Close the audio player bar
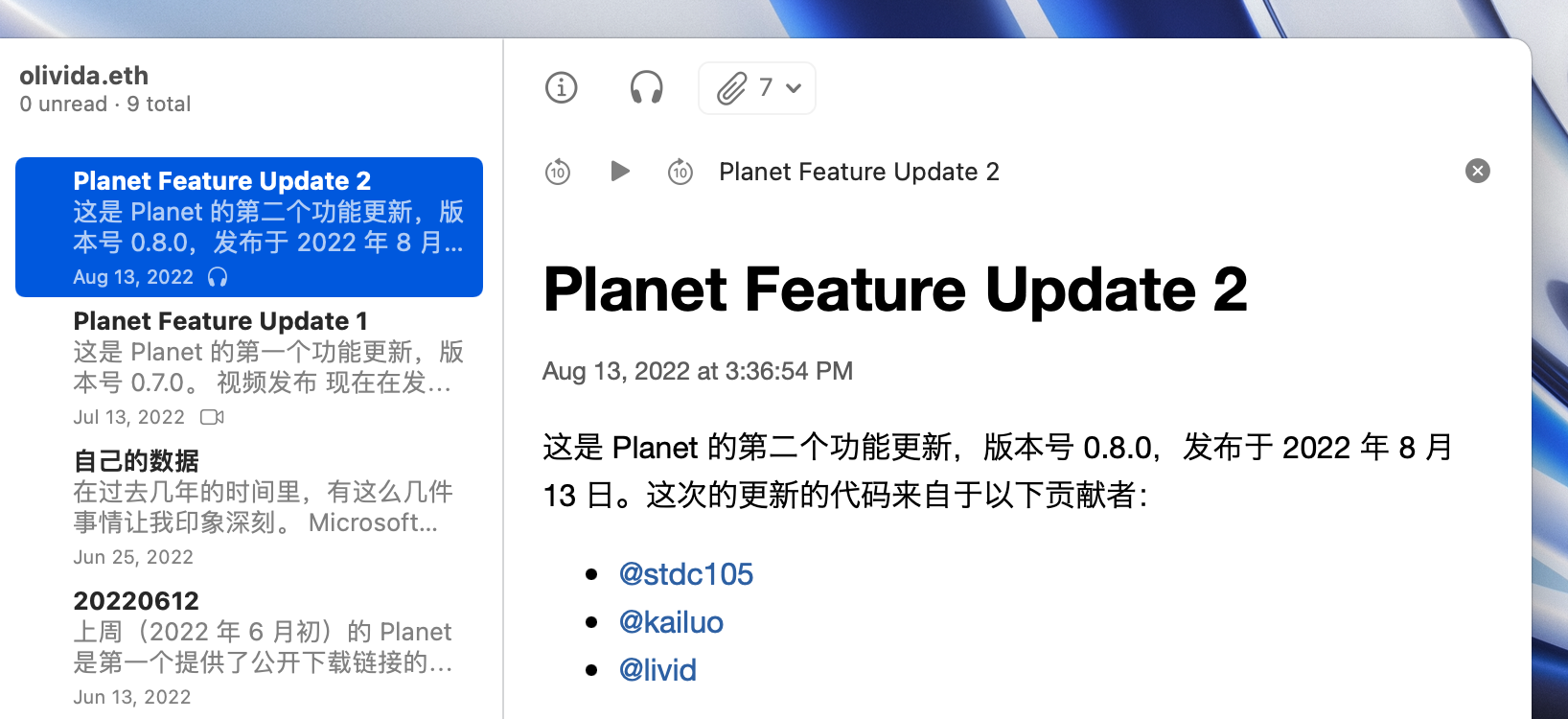The image size is (1568, 719). tap(1477, 171)
